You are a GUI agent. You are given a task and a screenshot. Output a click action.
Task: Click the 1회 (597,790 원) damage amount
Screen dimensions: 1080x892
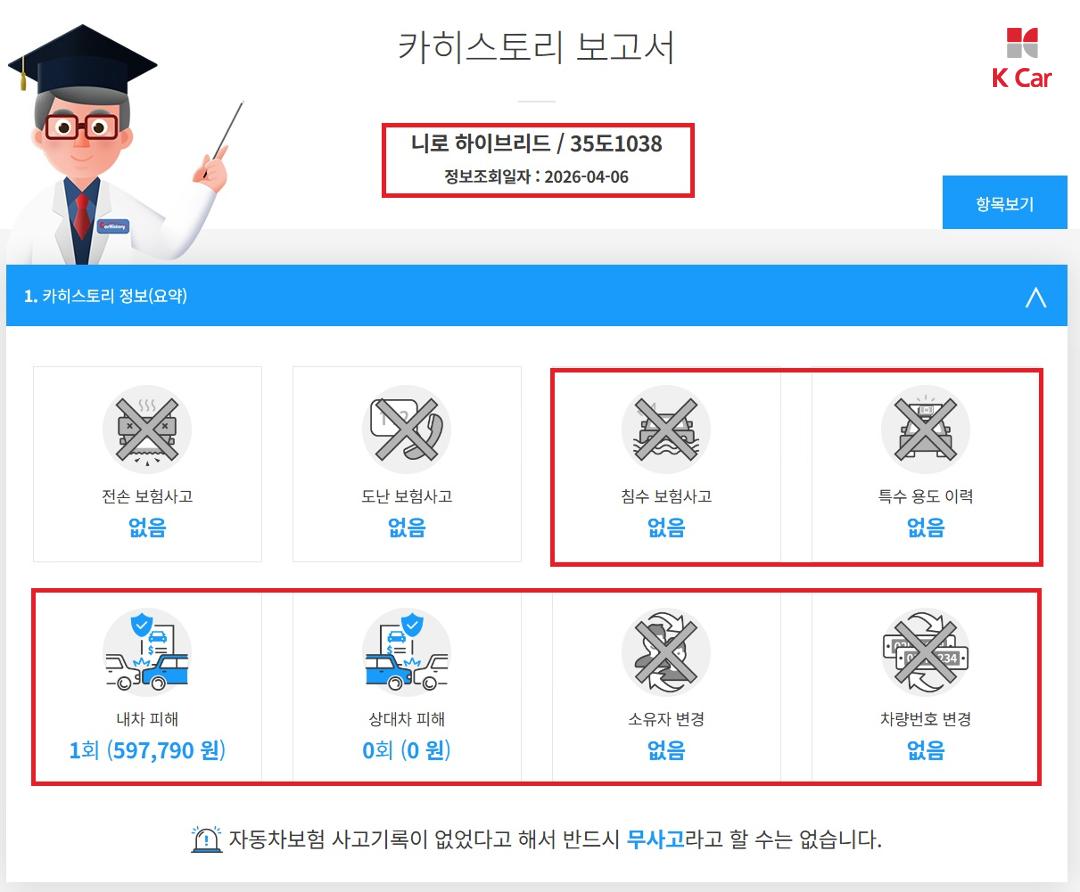tap(147, 750)
